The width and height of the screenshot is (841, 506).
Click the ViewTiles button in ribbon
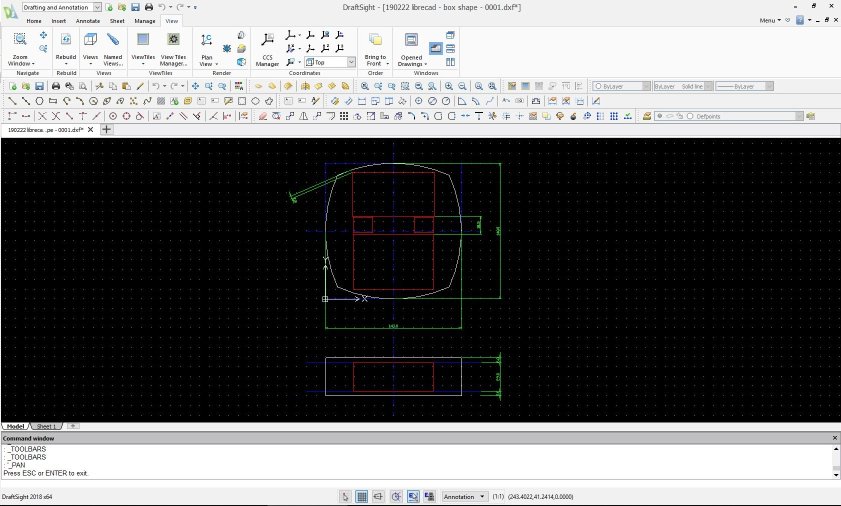click(143, 48)
